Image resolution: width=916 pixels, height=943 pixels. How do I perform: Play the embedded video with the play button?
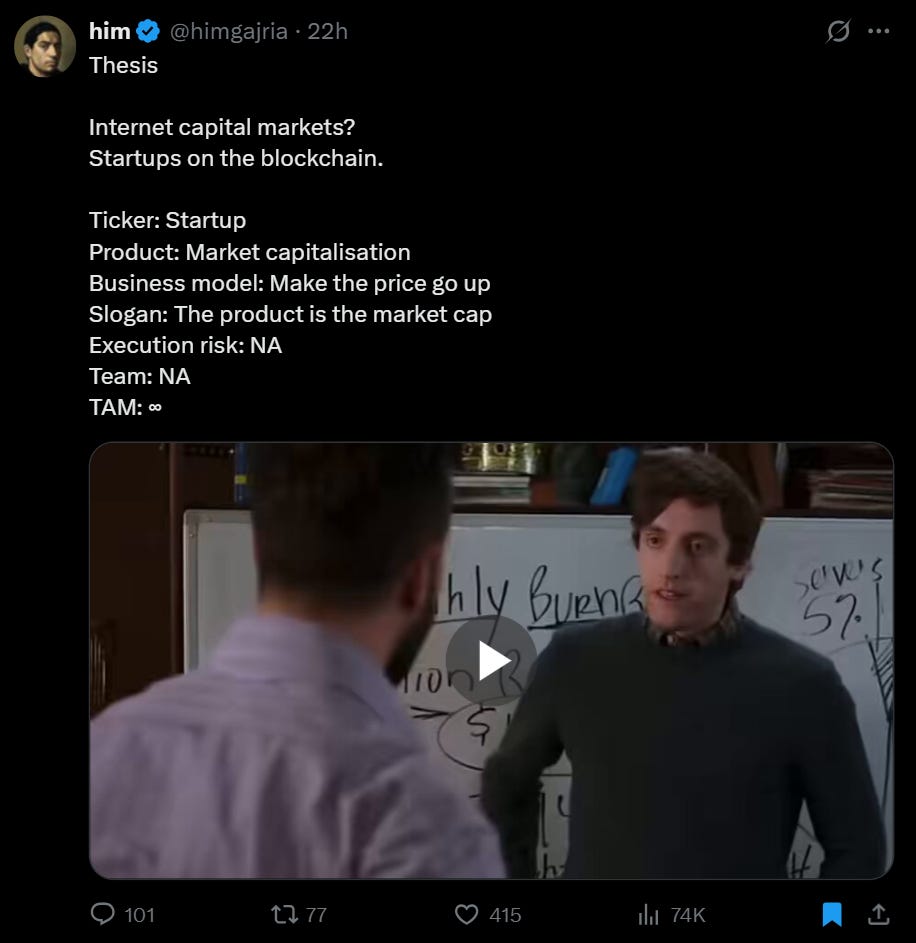491,660
